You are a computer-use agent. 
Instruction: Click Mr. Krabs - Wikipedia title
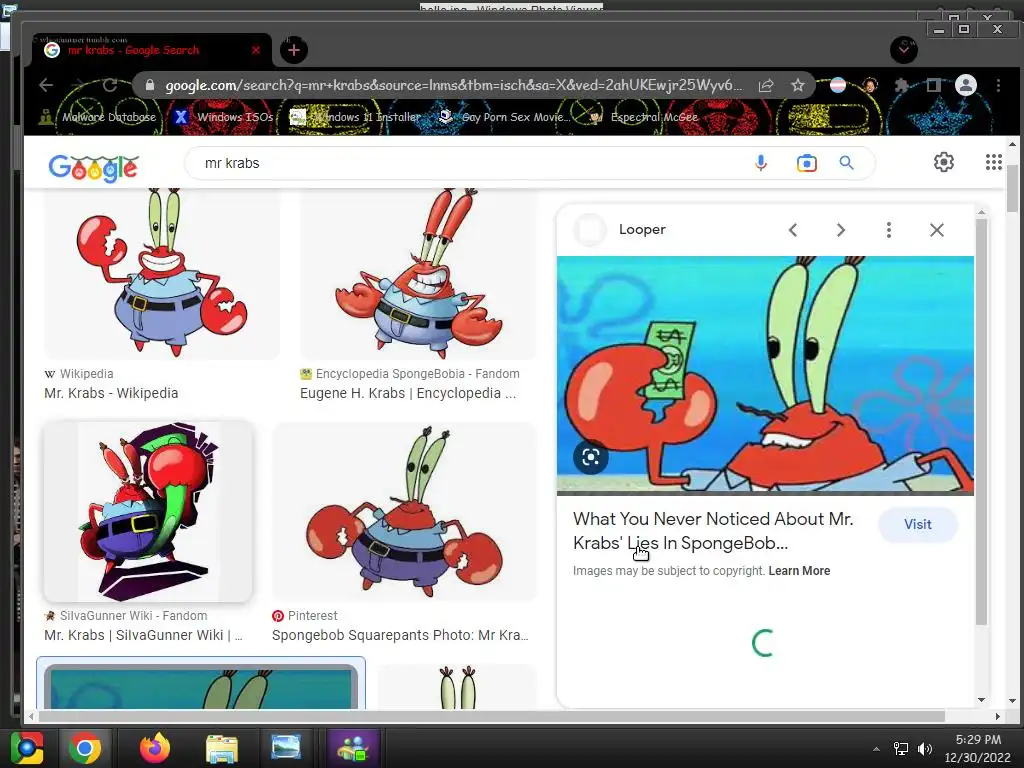tap(111, 393)
